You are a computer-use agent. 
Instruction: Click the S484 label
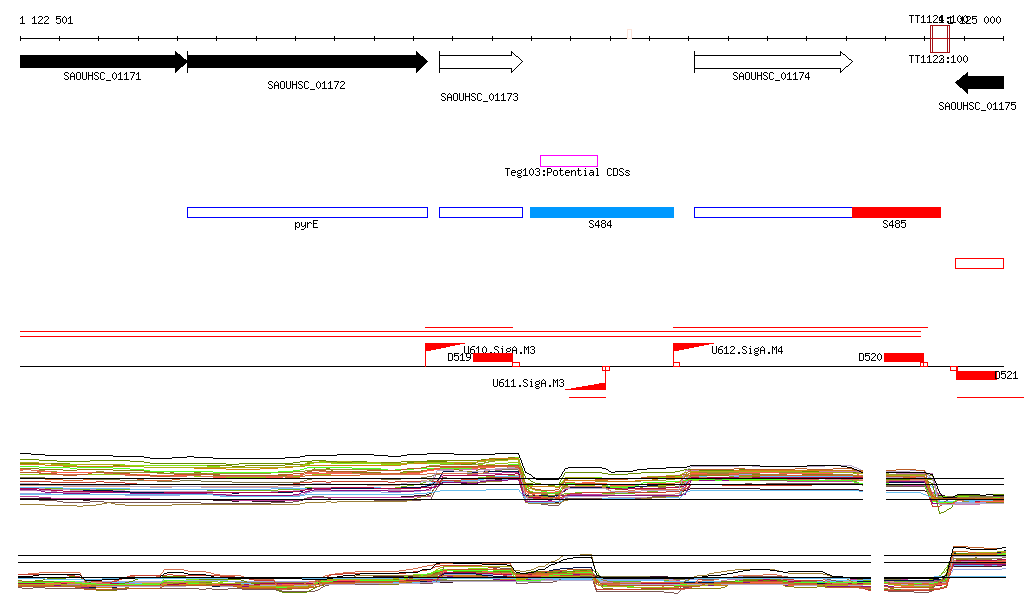600,225
